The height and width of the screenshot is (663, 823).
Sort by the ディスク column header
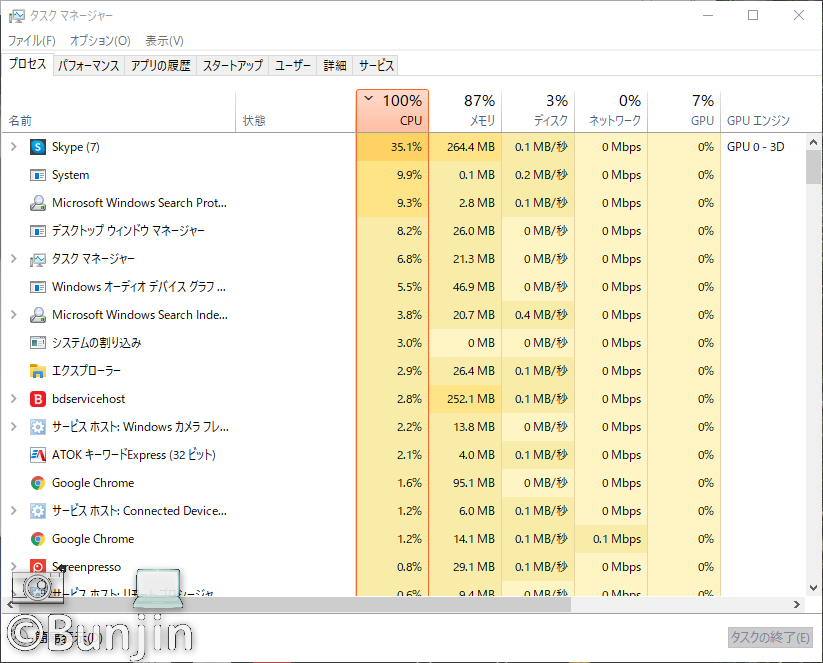pyautogui.click(x=539, y=111)
